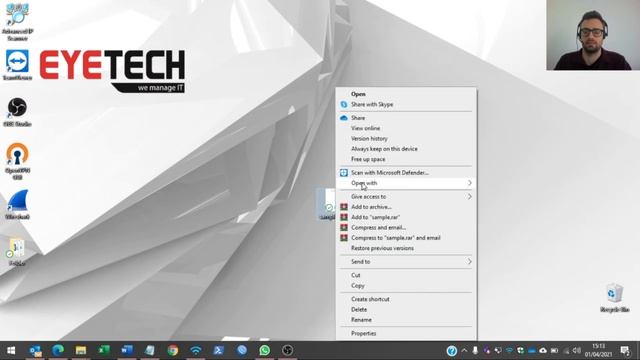Choose Compress and email
Image resolution: width=640 pixels, height=360 pixels.
pos(406,228)
